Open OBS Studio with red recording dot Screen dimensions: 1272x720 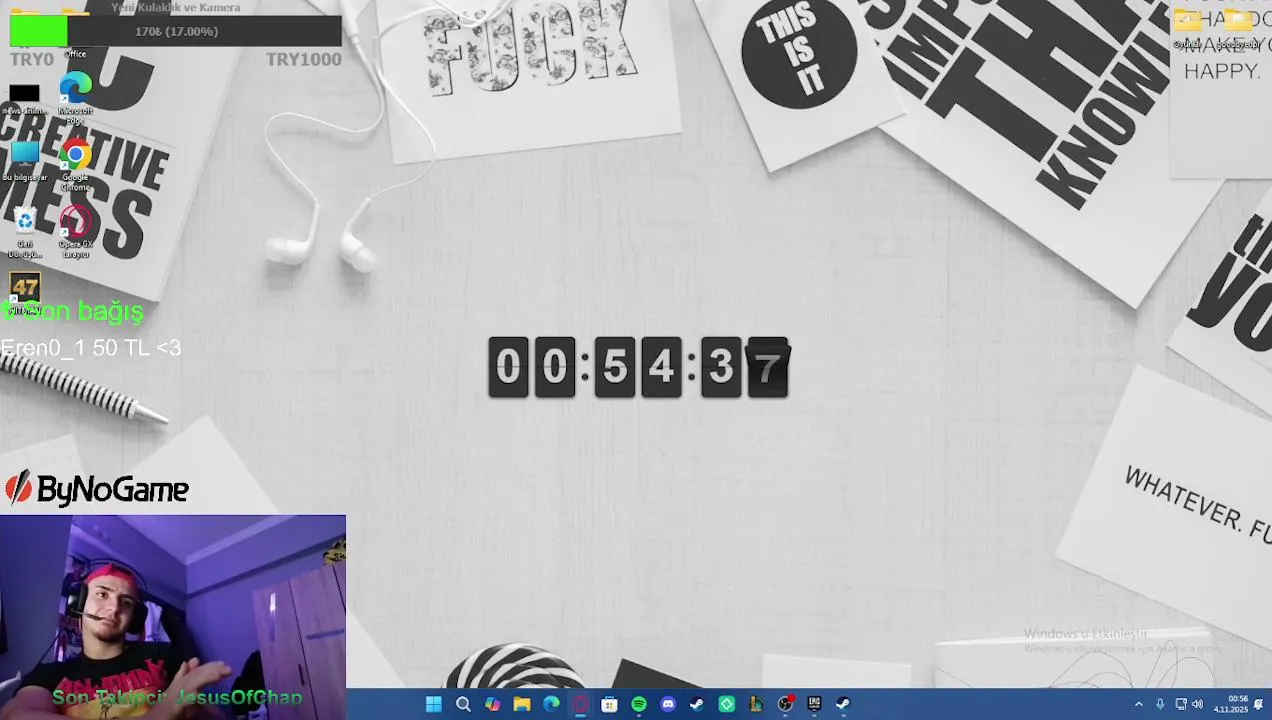click(785, 704)
